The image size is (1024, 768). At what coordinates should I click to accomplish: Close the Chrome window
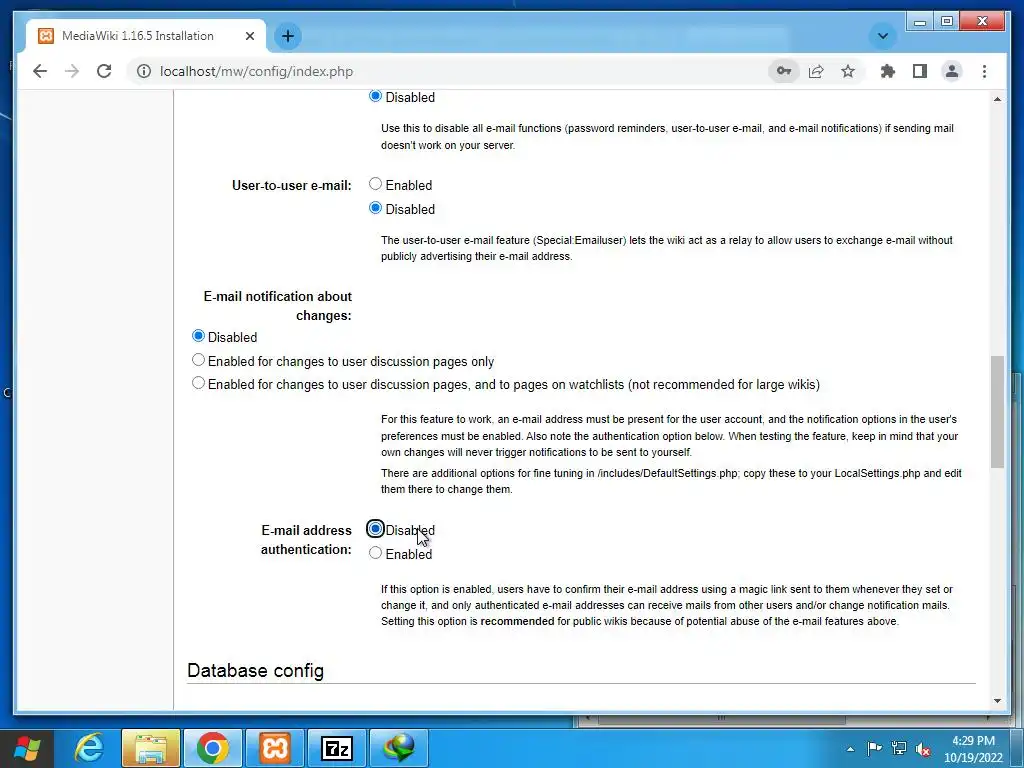click(x=982, y=22)
